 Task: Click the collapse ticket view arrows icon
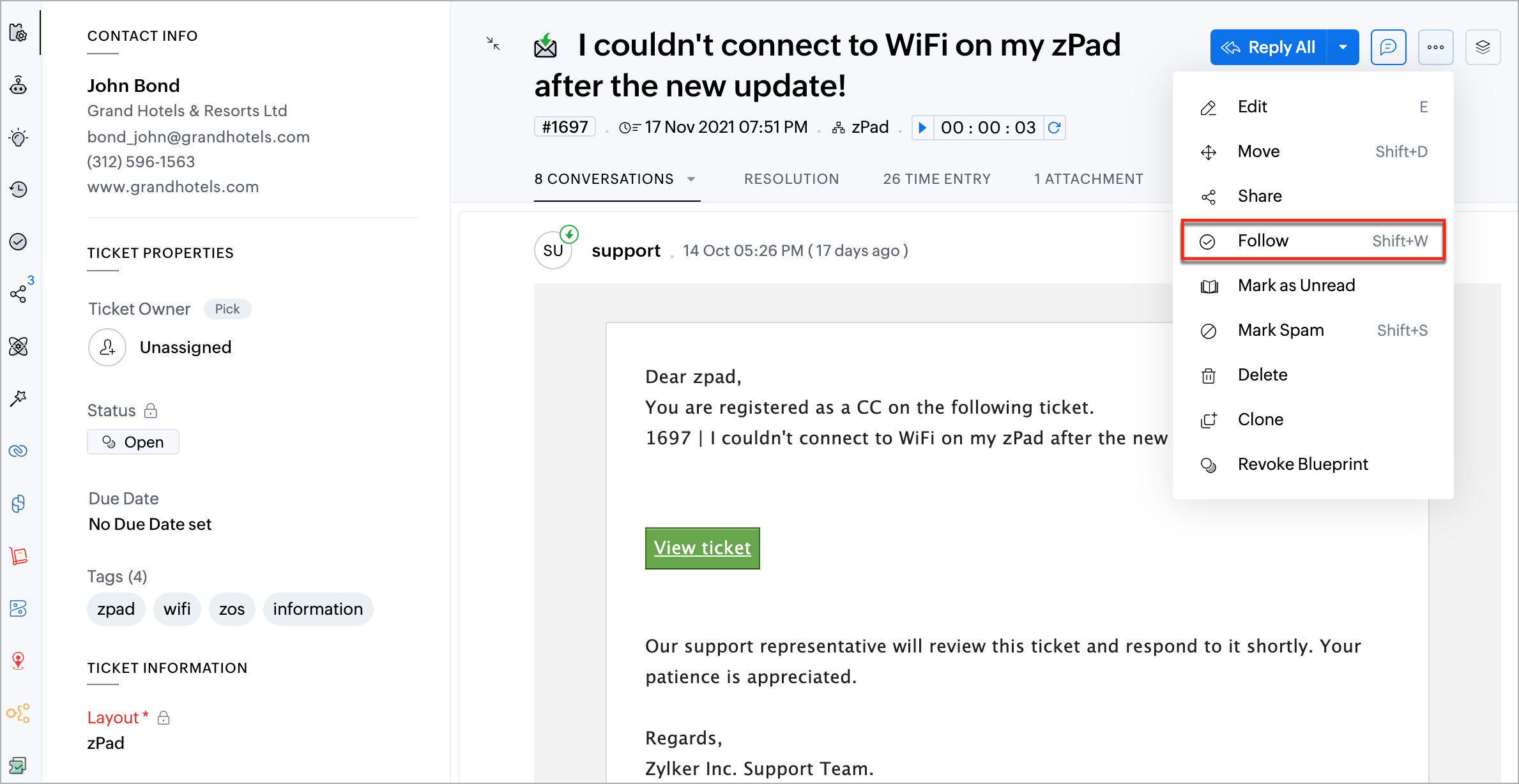(492, 43)
